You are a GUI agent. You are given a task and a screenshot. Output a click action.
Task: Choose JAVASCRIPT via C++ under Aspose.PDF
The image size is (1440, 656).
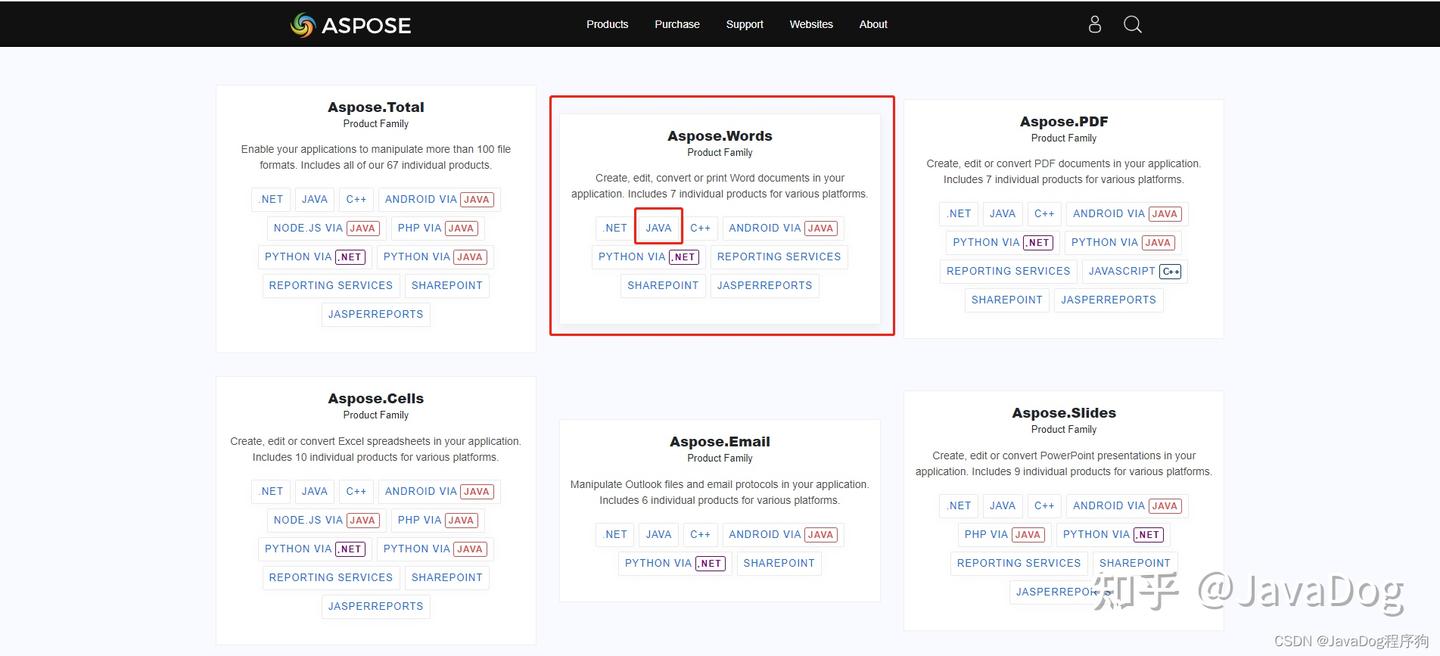(x=1135, y=271)
